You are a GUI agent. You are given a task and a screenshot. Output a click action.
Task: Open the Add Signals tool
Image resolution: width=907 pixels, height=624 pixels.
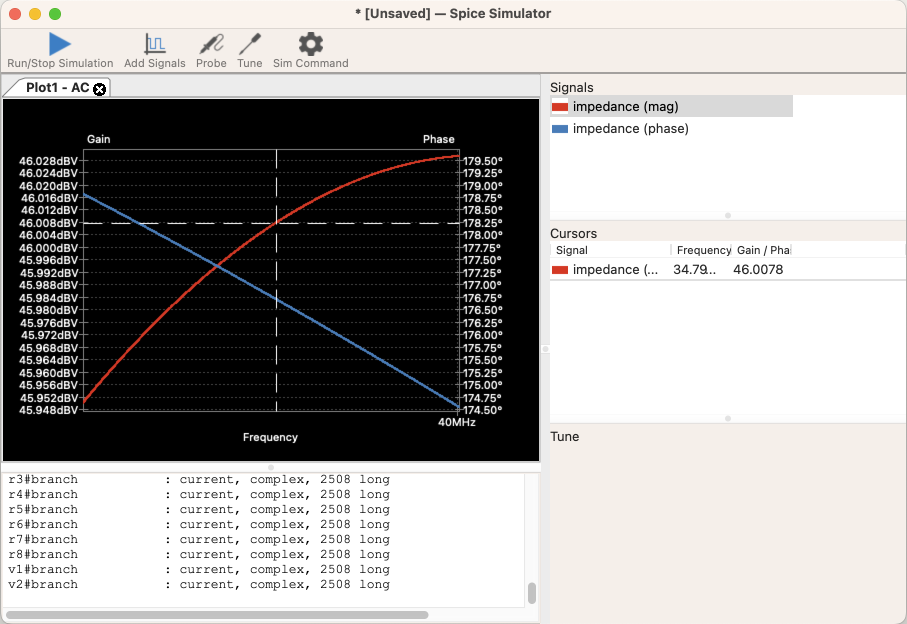(x=155, y=44)
